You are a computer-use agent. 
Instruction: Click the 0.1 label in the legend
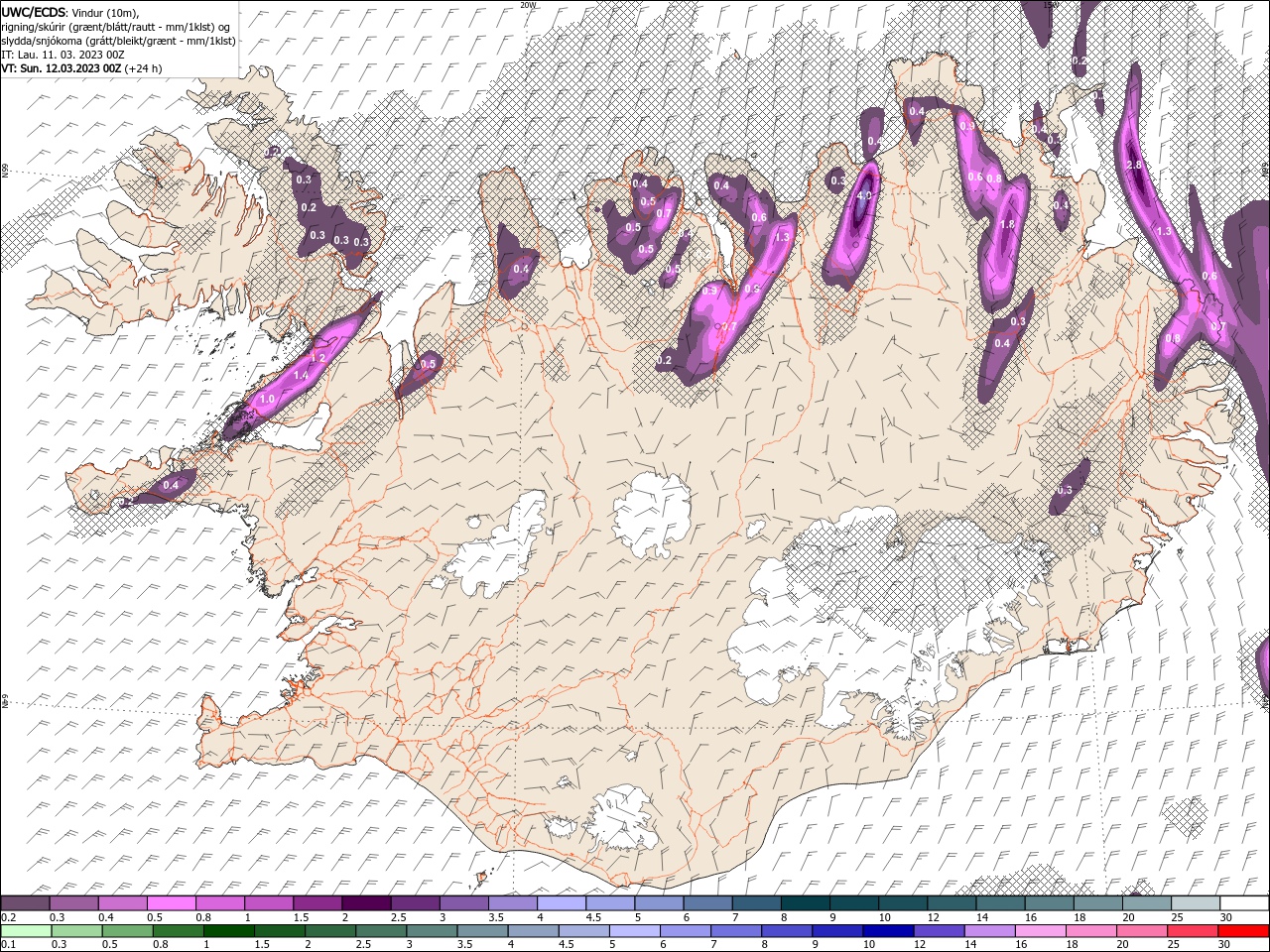tap(8, 945)
